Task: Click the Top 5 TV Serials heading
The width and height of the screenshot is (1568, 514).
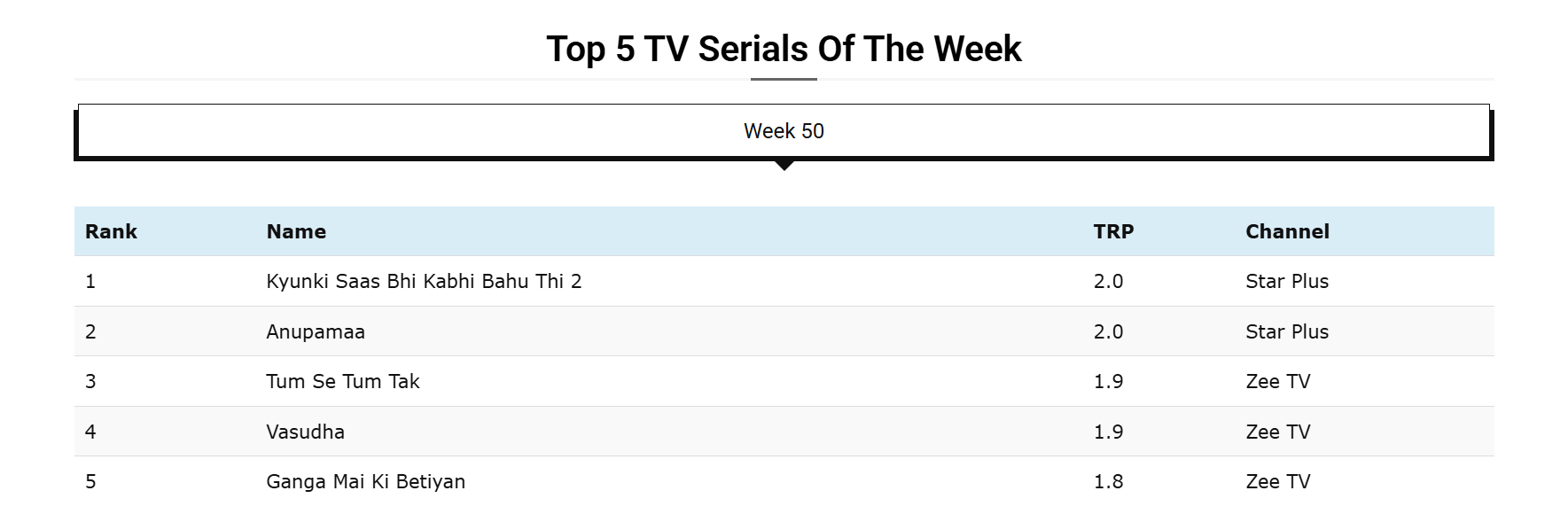Action: click(x=784, y=49)
